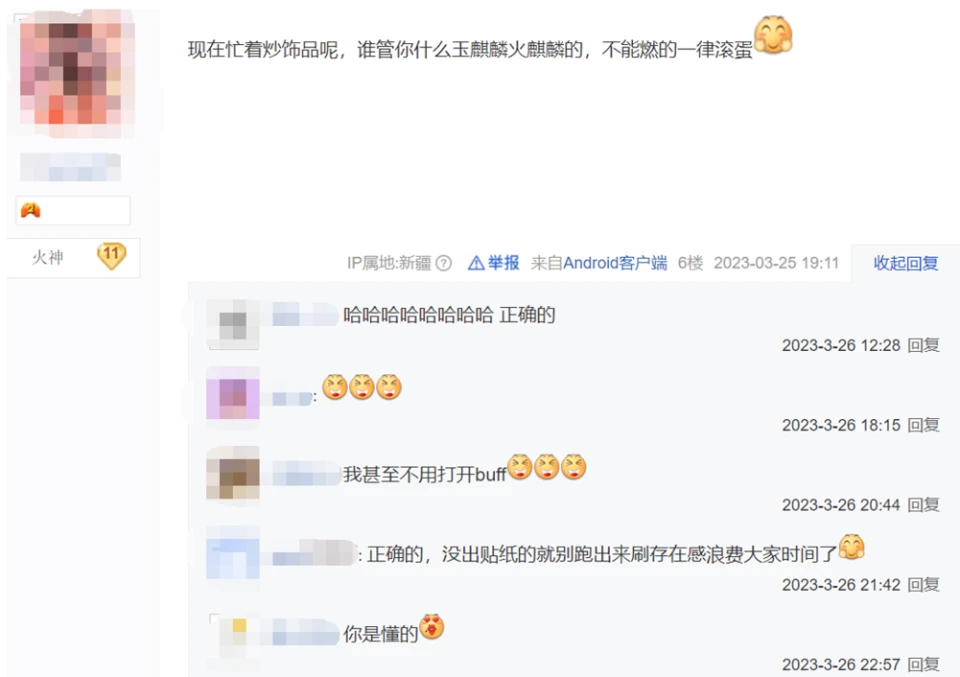Click the IP属地 help question-mark icon
Viewport: 960px width, 677px height.
(443, 263)
